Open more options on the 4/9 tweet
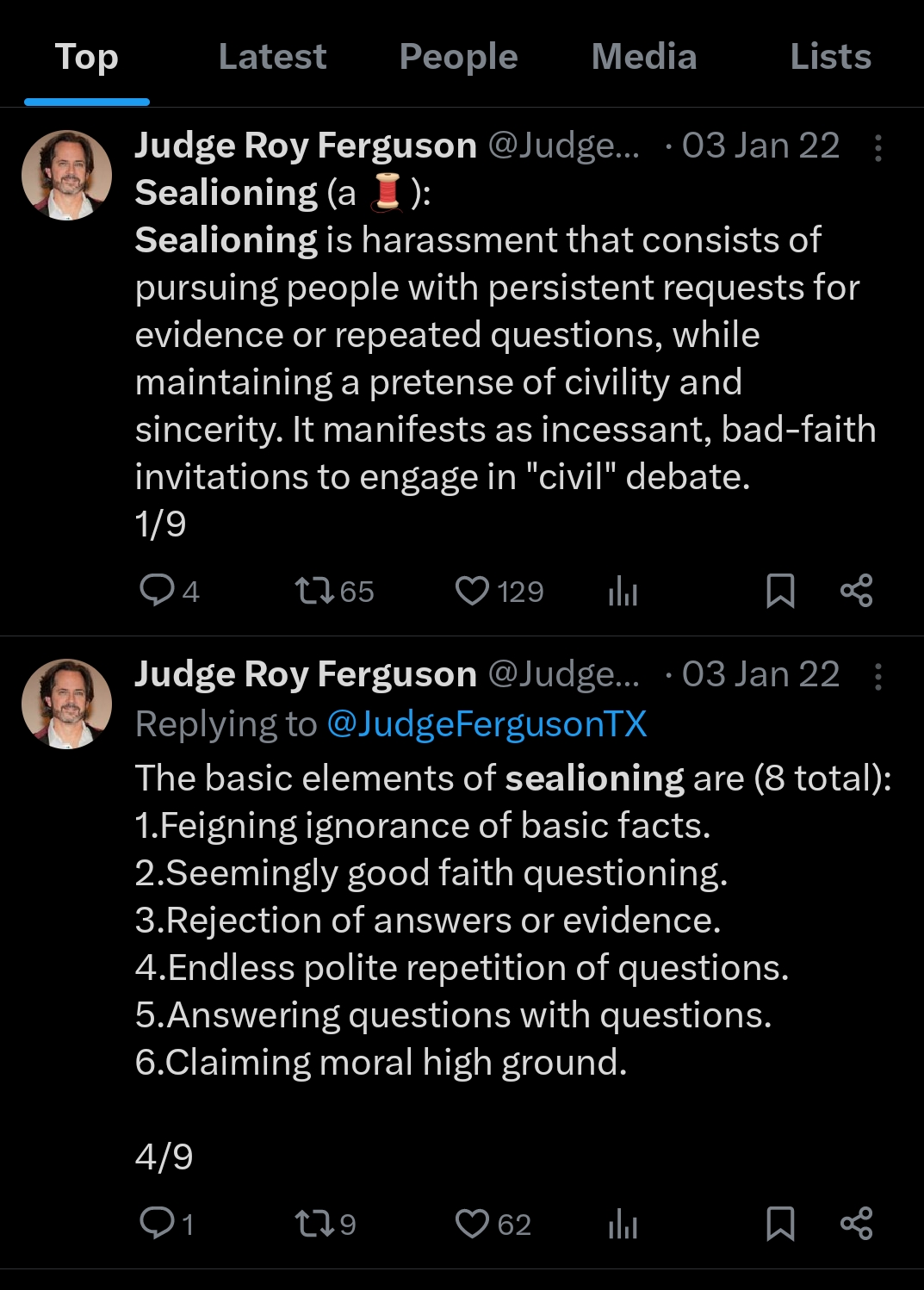Viewport: 924px width, 1290px height. pyautogui.click(x=877, y=677)
